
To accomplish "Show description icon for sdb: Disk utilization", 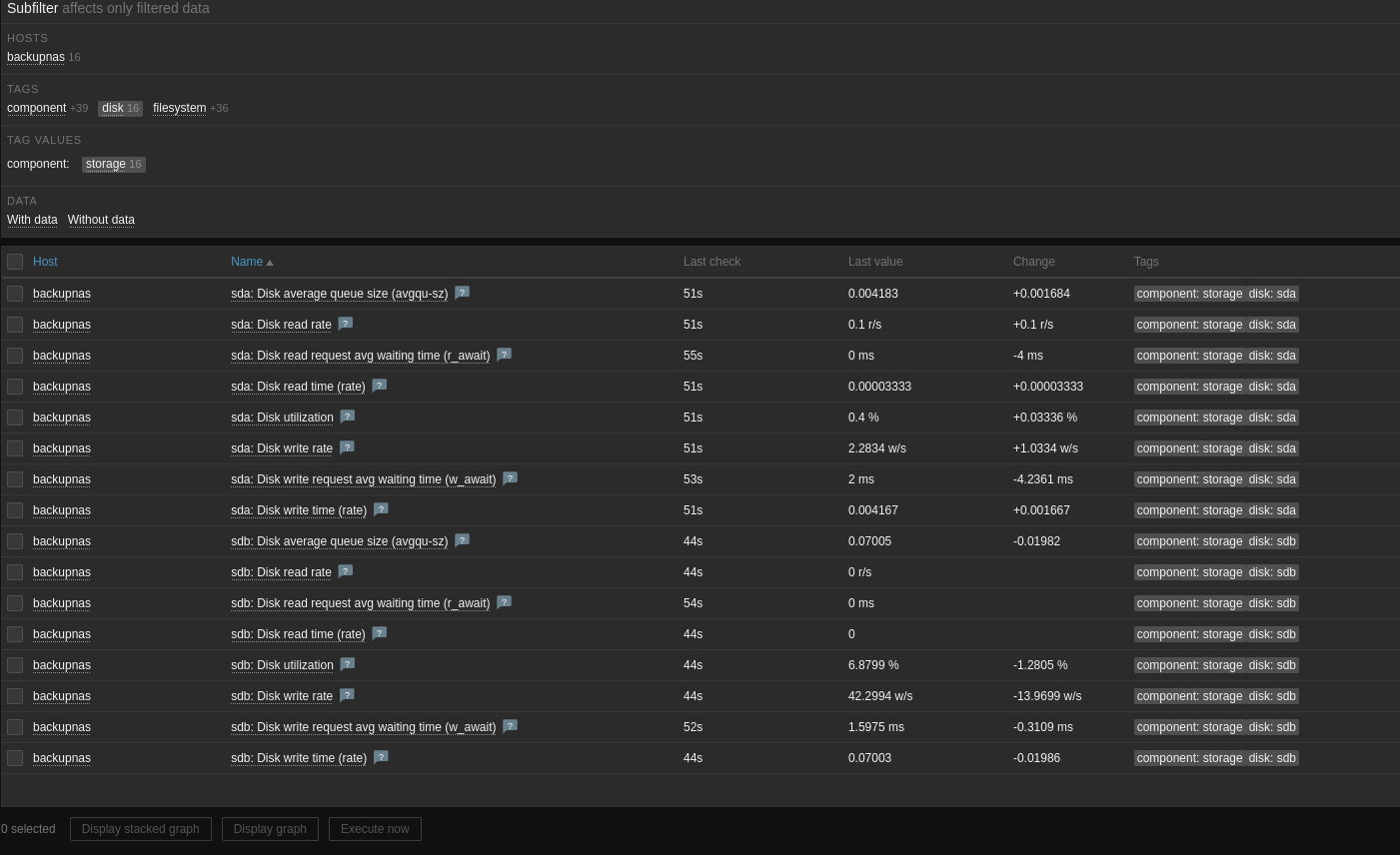I will (348, 664).
